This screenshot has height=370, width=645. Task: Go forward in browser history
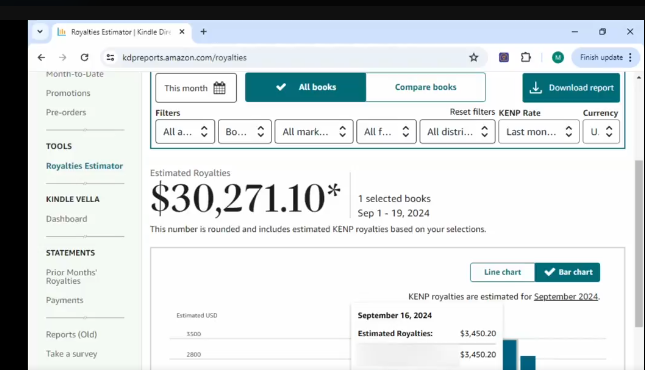pyautogui.click(x=63, y=58)
